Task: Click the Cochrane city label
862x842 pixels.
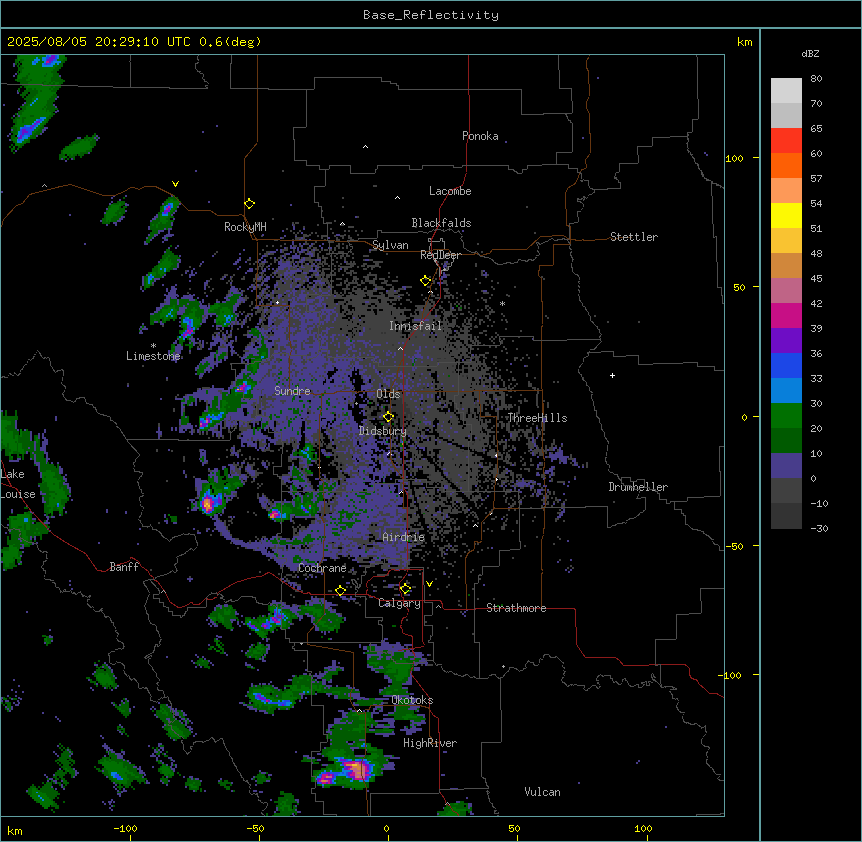Action: click(x=322, y=568)
